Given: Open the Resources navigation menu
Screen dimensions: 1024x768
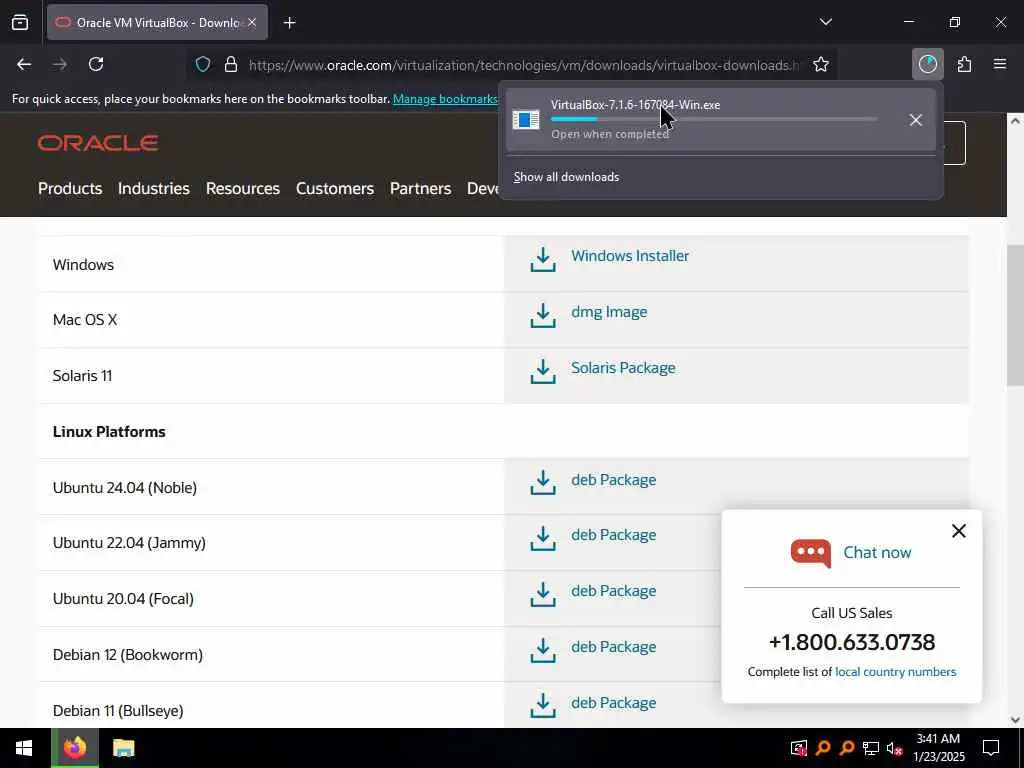Looking at the screenshot, I should 243,189.
